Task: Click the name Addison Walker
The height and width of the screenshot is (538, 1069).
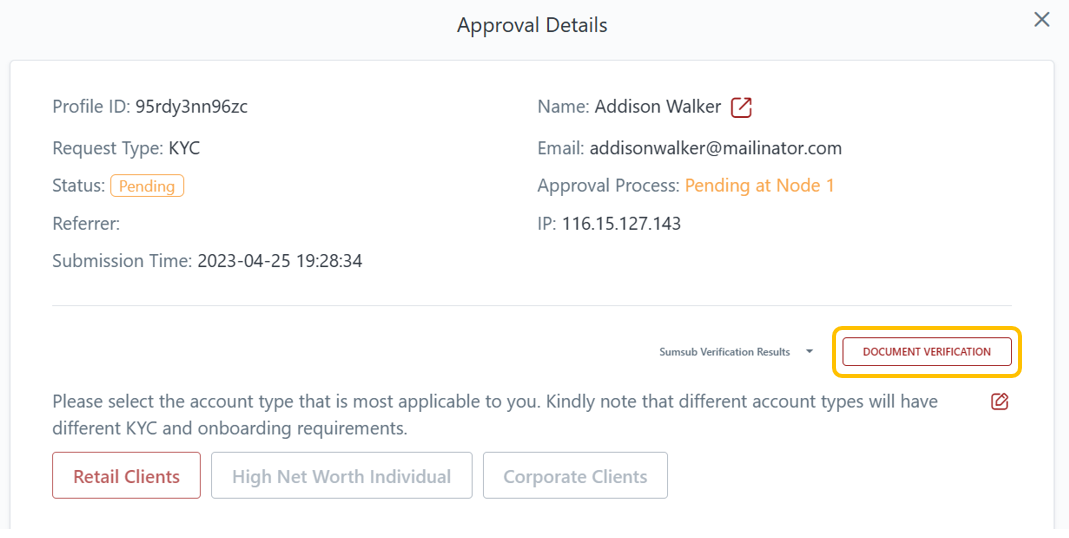Action: [657, 107]
